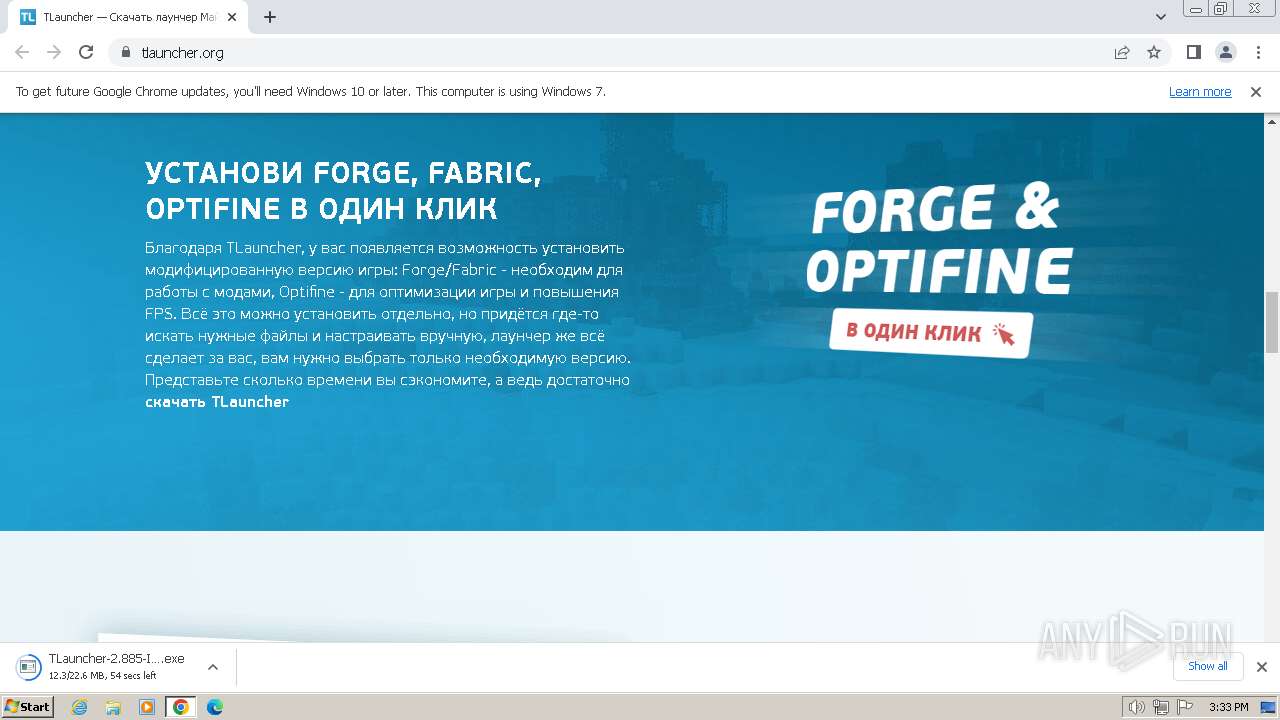Share this page icon in address bar
Screen dimensions: 1280x720
pos(1122,52)
